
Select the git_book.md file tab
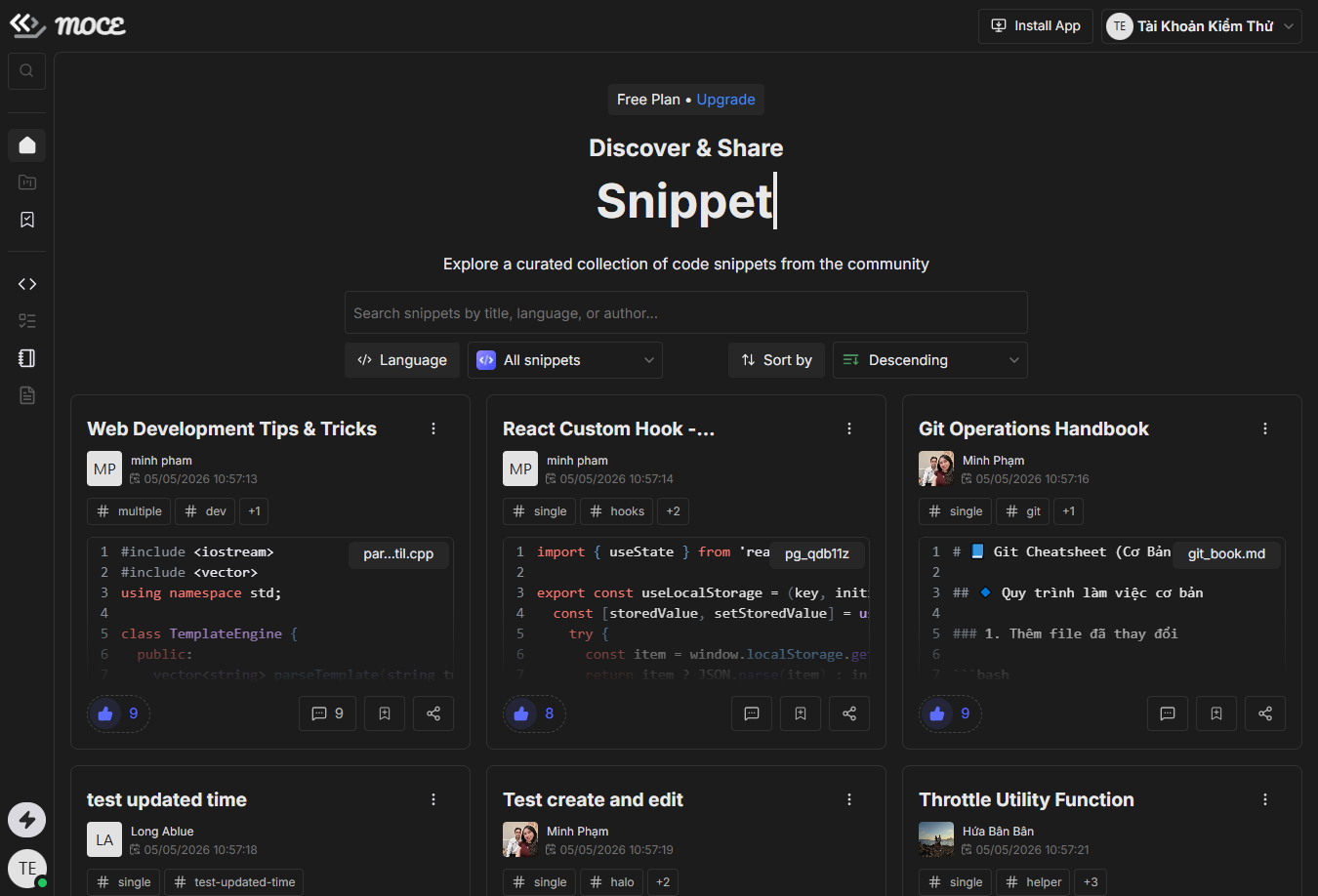click(x=1226, y=554)
